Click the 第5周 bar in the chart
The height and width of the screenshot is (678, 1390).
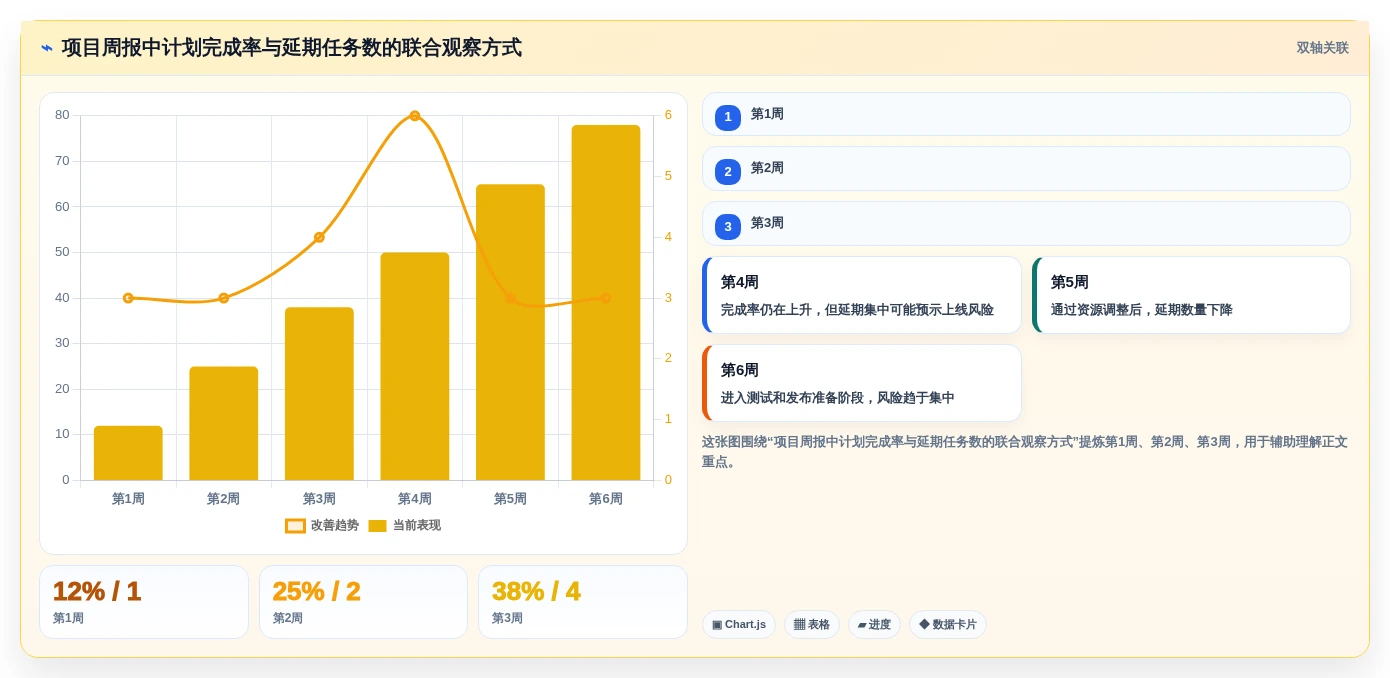click(510, 332)
